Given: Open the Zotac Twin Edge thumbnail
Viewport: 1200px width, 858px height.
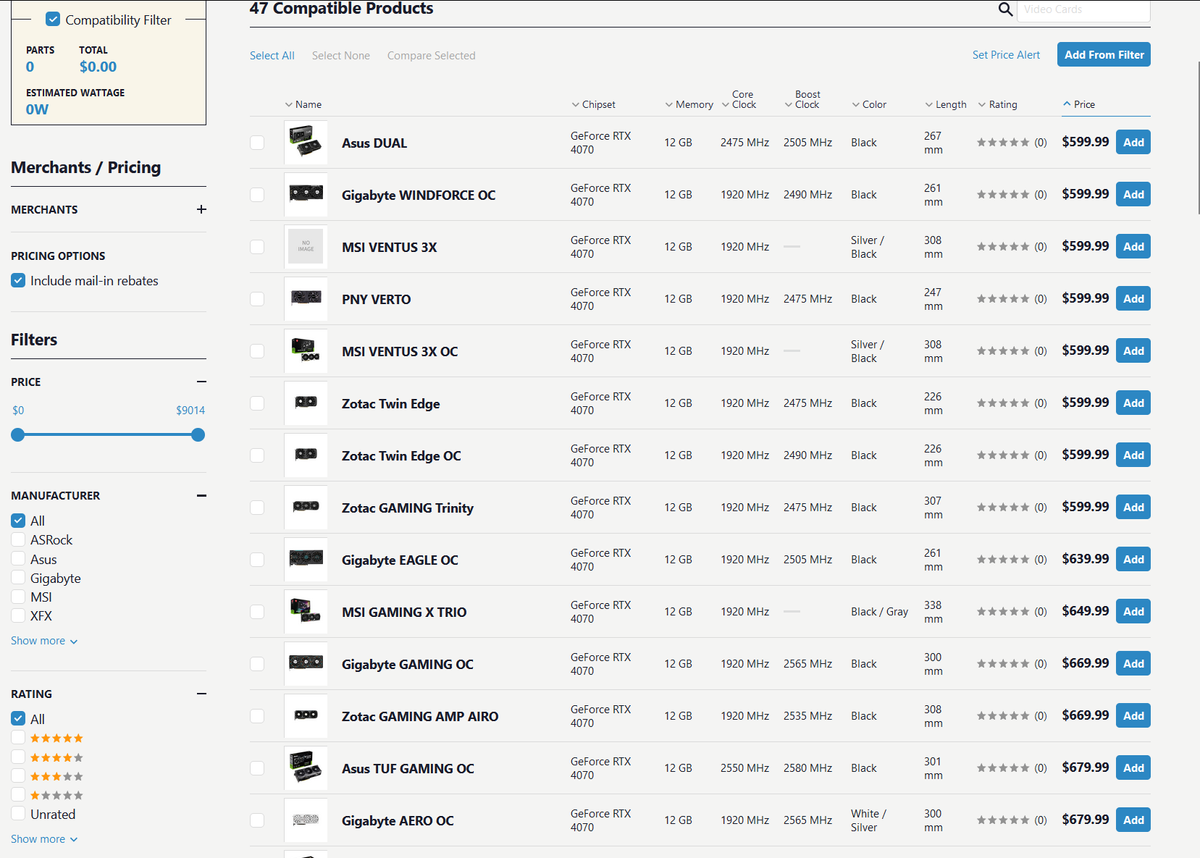Looking at the screenshot, I should coord(305,403).
